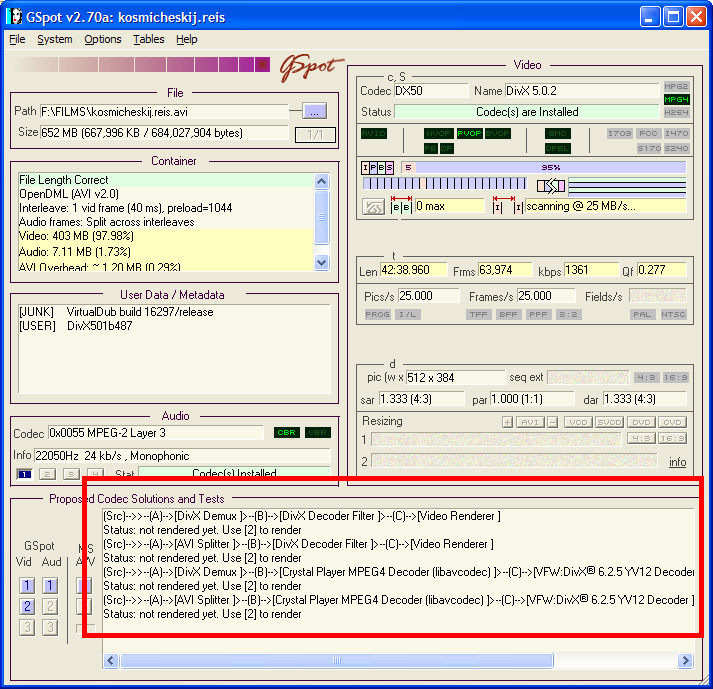
Task: Click the frame sequence arrow icon
Action: [551, 186]
